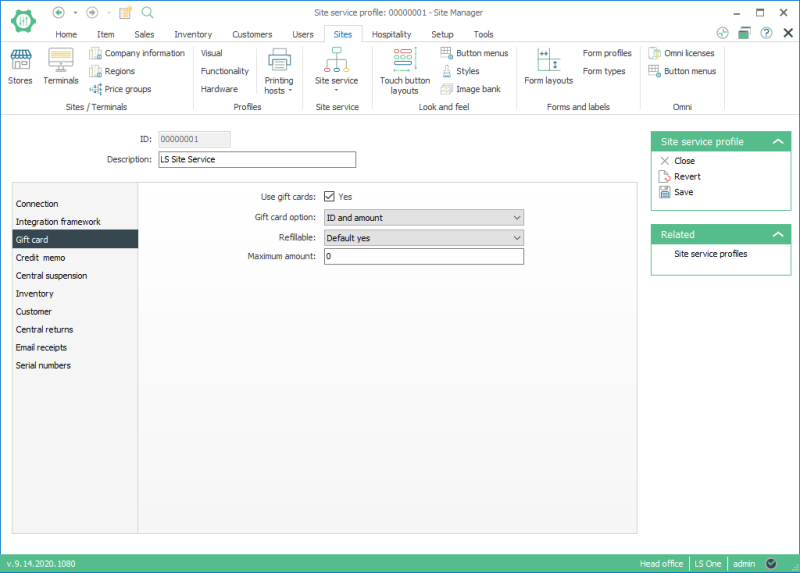
Task: Select Connection in the side list
Action: click(75, 204)
